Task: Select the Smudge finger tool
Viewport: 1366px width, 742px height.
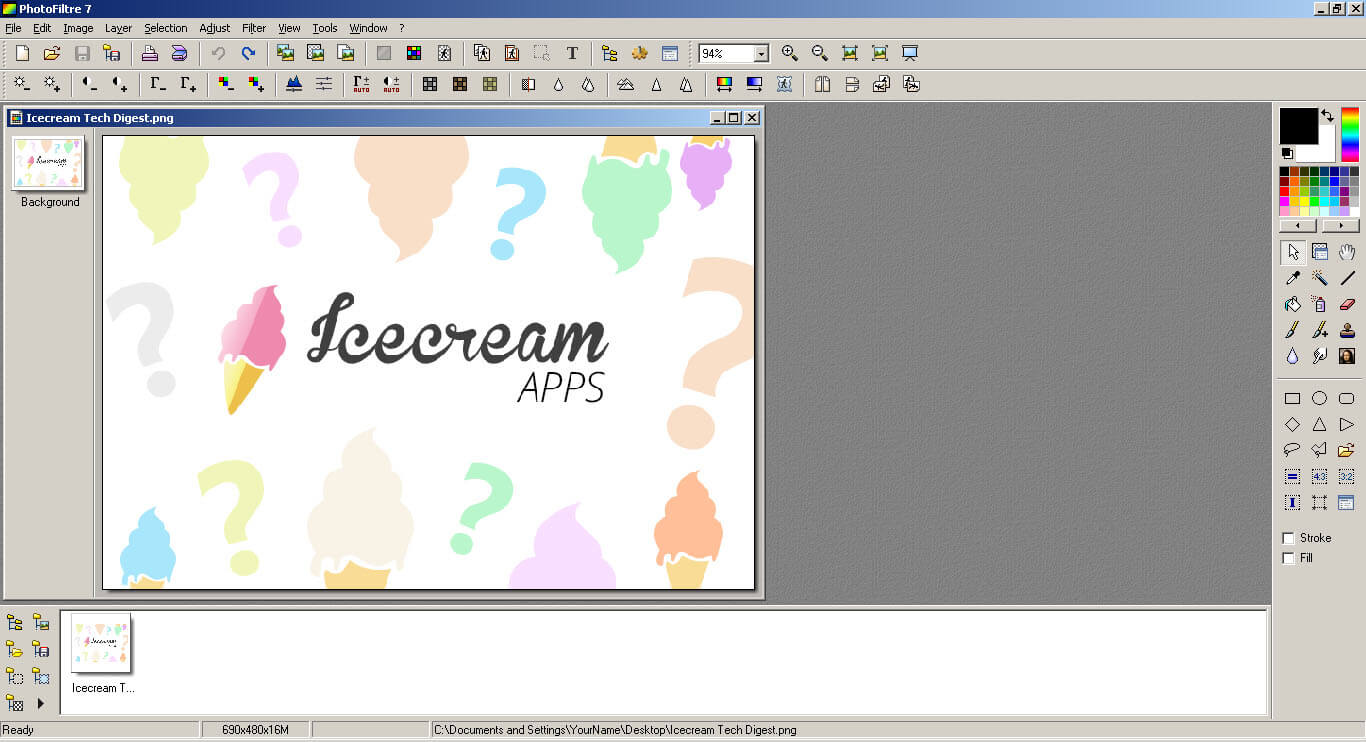Action: point(1319,356)
